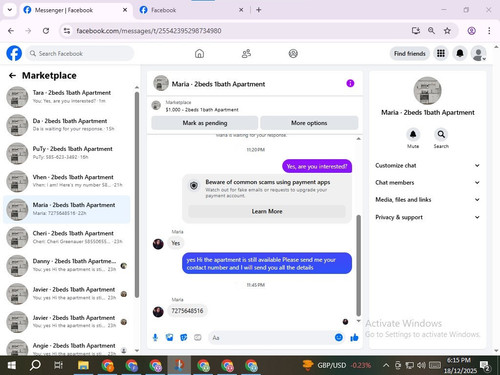This screenshot has width=500, height=375.
Task: Expand Privacy & support section
Action: click(428, 217)
